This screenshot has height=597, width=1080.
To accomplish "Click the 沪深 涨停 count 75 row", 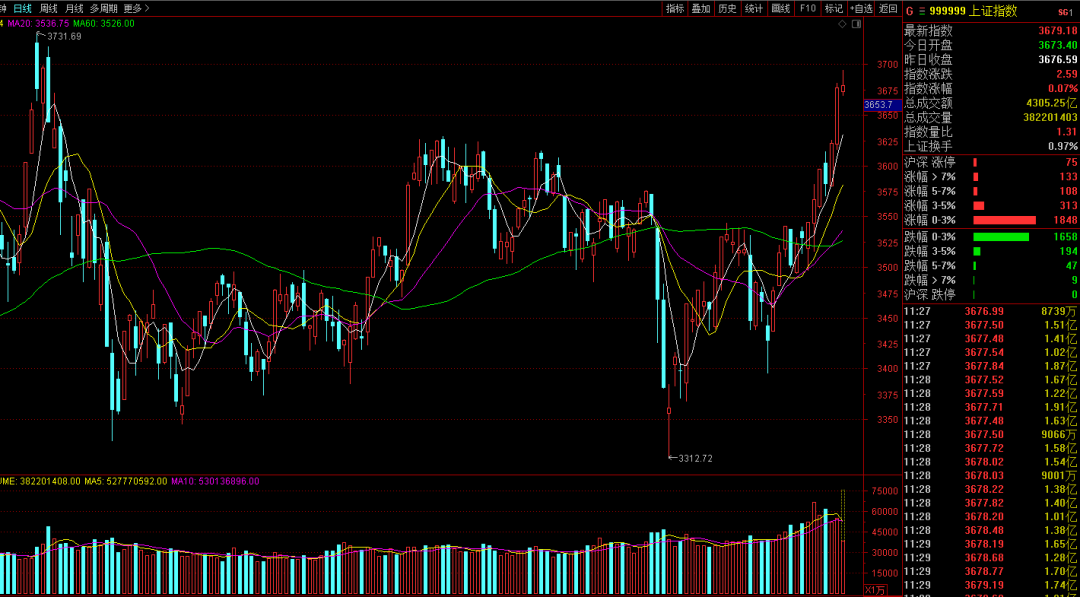I will click(x=991, y=163).
